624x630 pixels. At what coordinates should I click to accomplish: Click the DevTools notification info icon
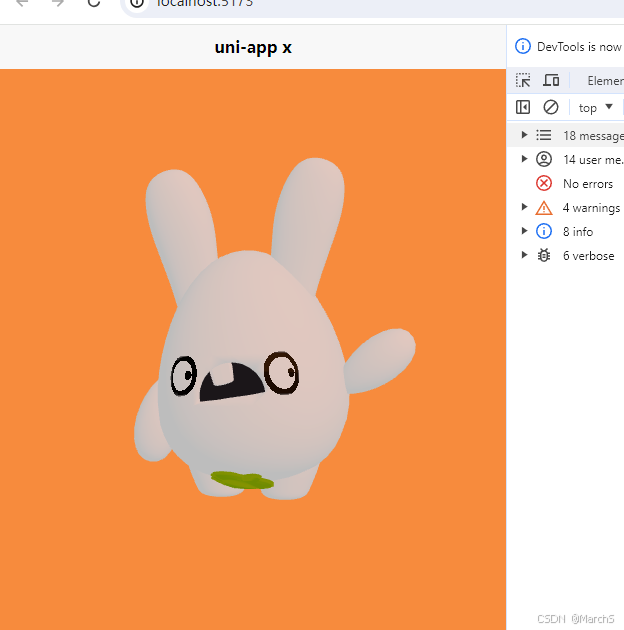click(x=522, y=46)
